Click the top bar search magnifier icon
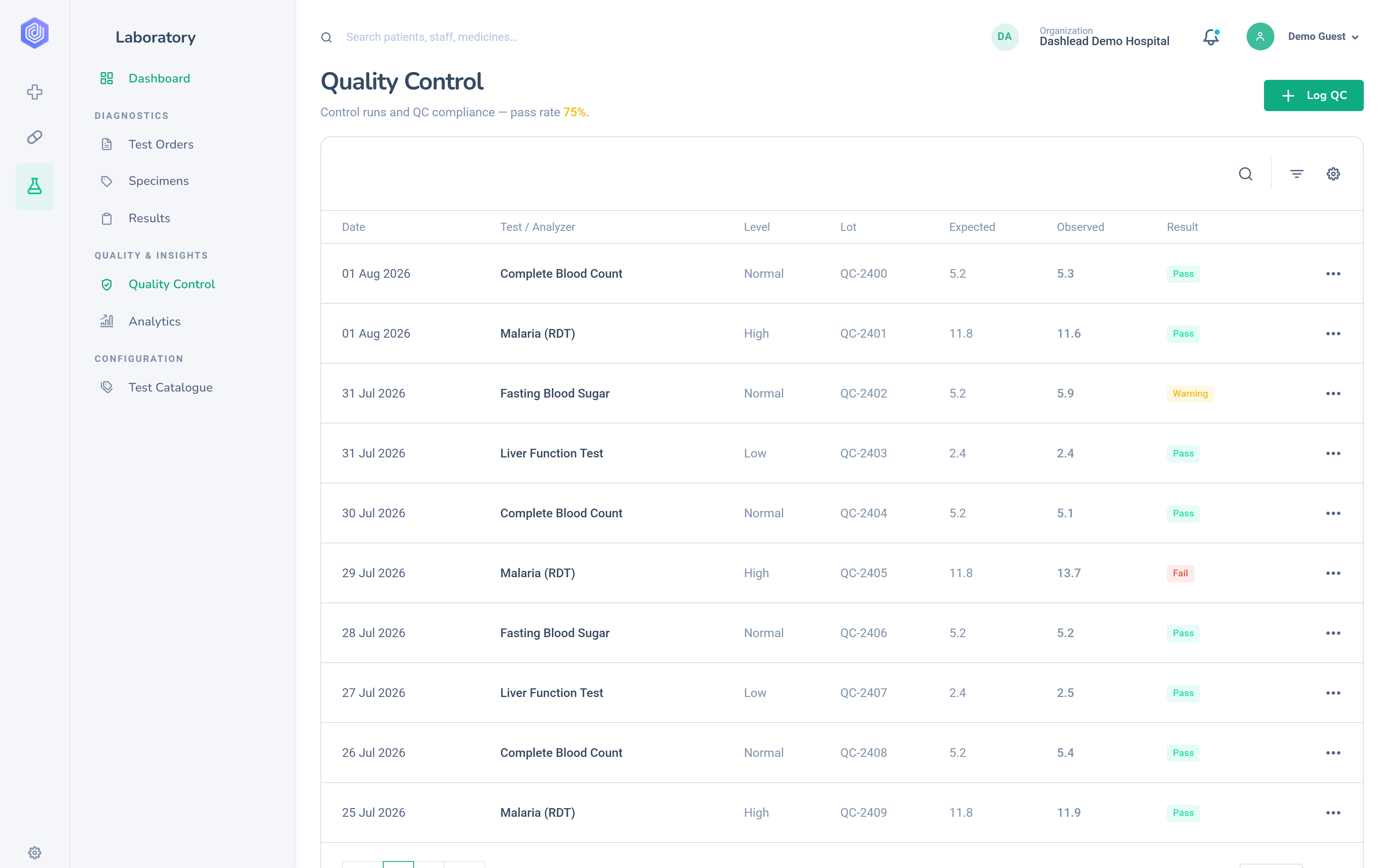The image size is (1389, 868). click(326, 37)
